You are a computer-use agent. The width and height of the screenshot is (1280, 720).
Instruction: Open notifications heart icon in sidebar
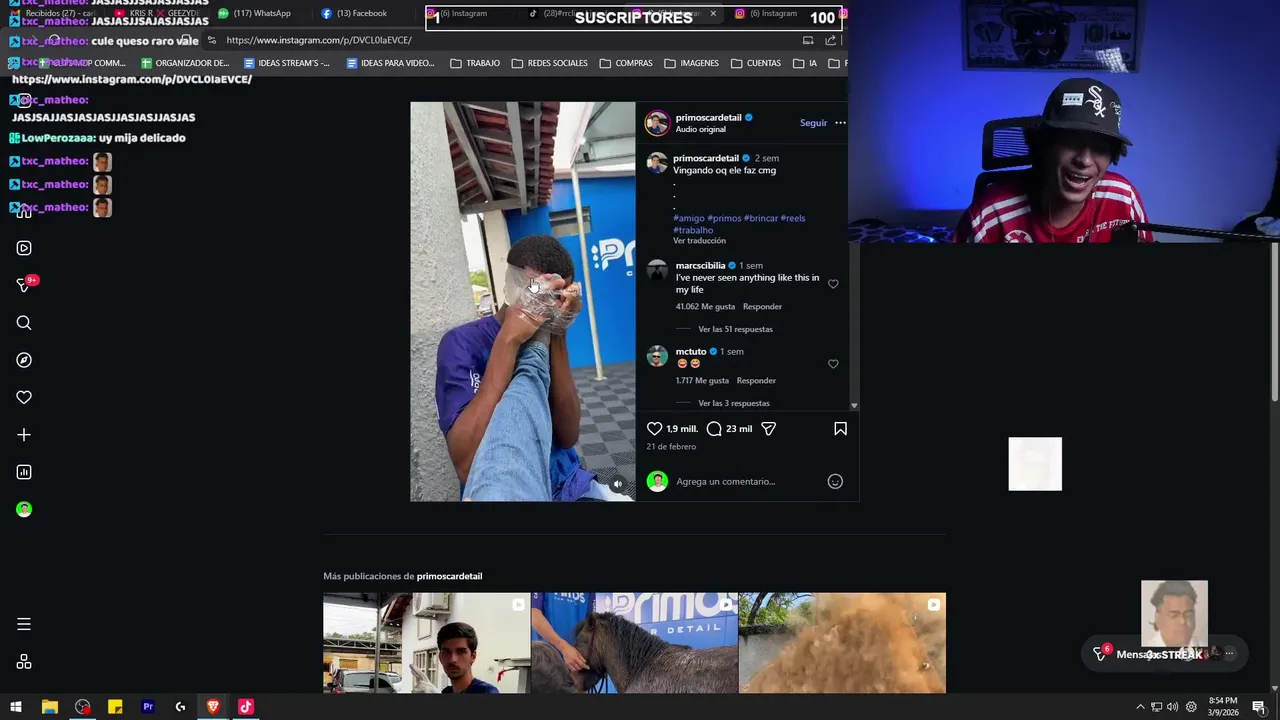point(24,397)
